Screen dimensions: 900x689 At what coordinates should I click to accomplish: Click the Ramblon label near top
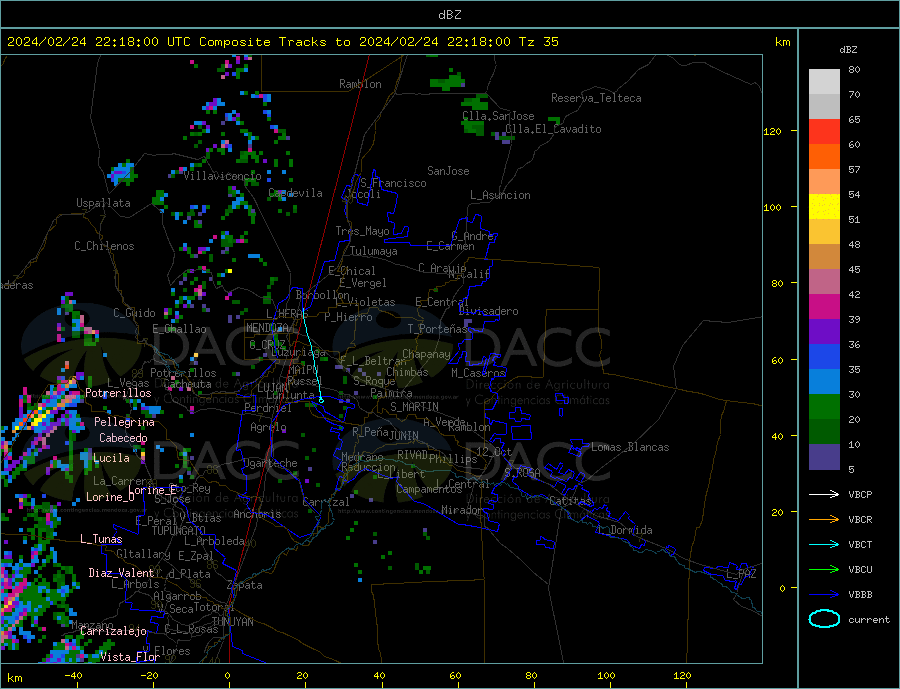360,84
